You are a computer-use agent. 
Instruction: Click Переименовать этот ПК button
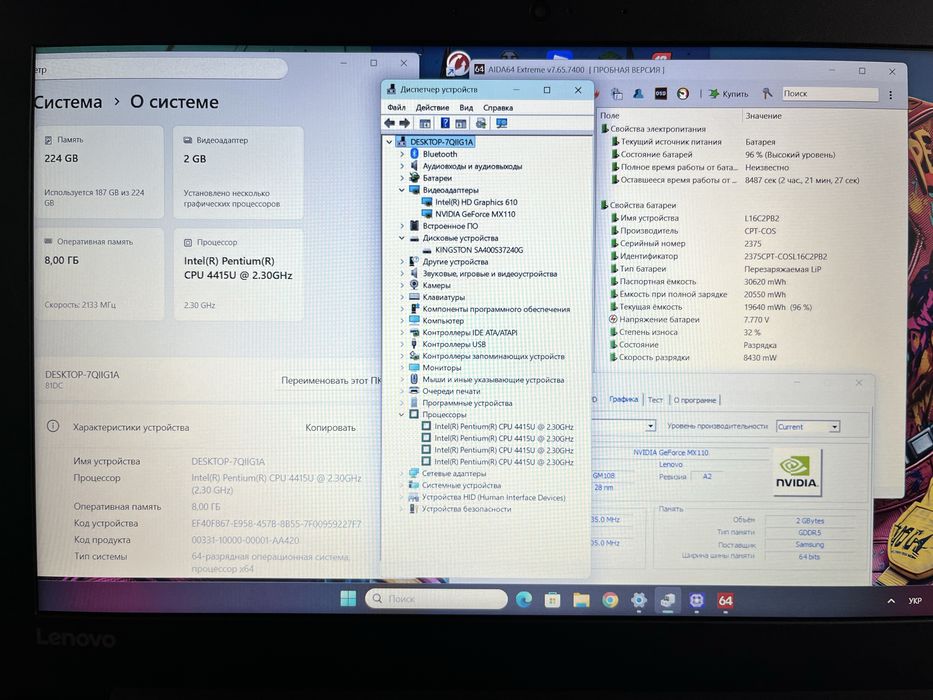point(331,380)
